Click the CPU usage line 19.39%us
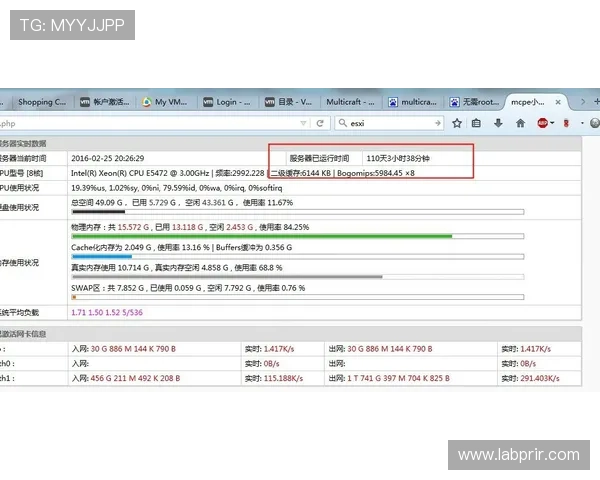 [x=176, y=188]
